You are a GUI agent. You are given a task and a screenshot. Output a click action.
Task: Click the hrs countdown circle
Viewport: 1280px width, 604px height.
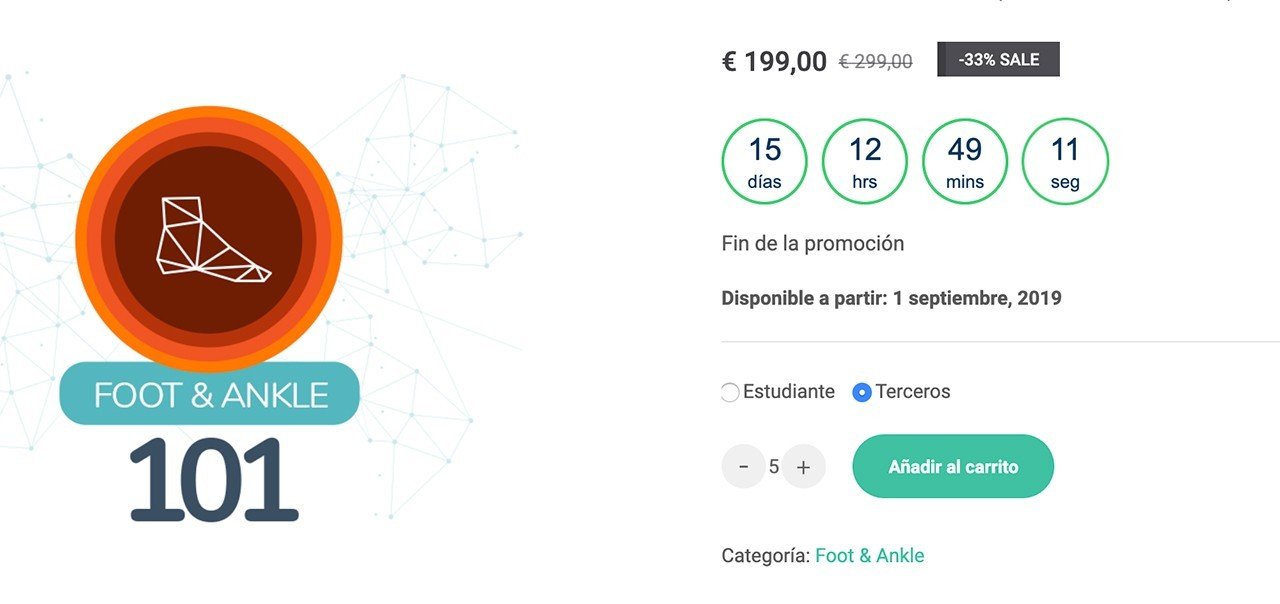[x=865, y=162]
